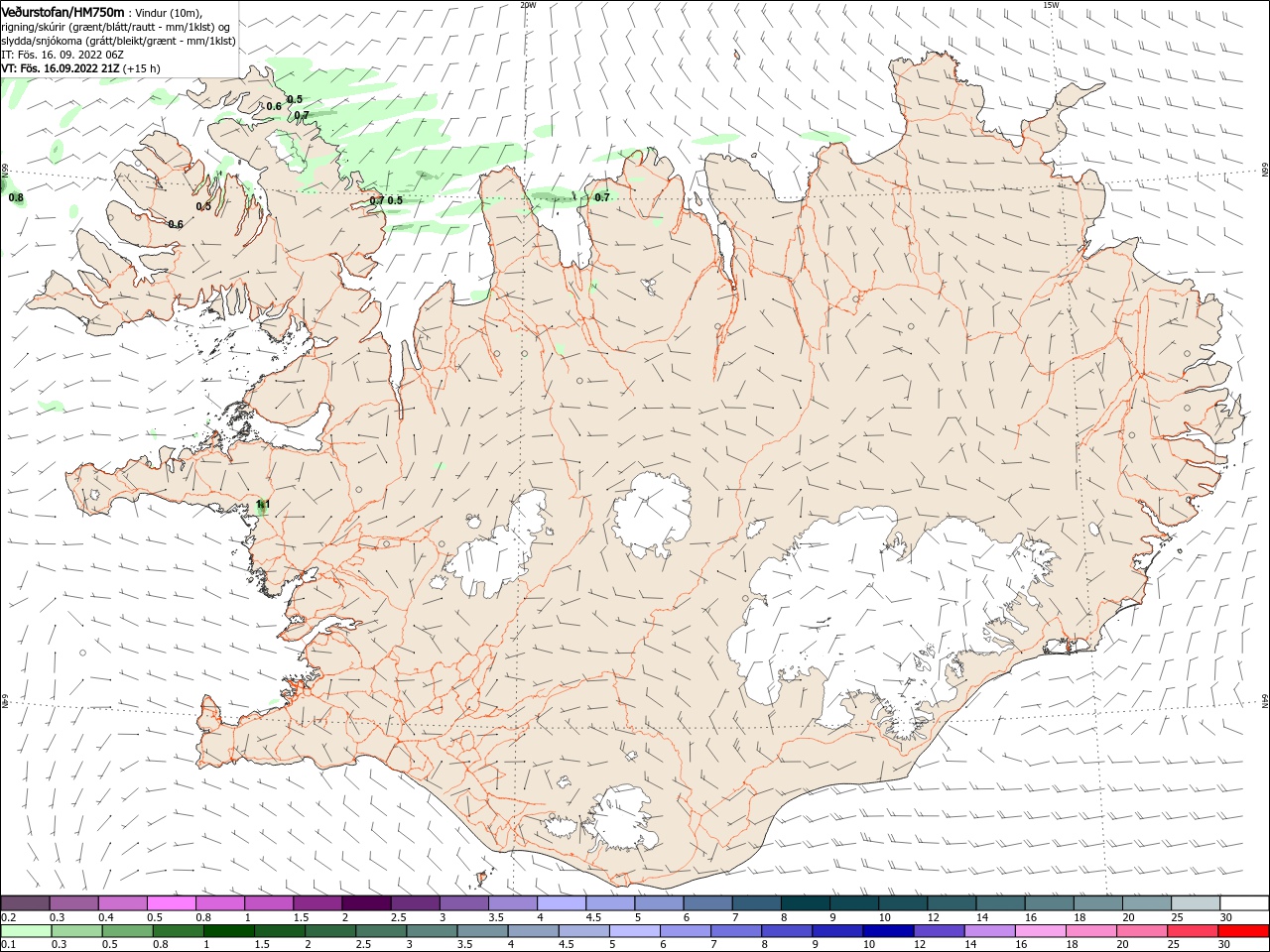Click the 'IT: Fös. 16. 09. 2022 06Z' line
Image resolution: width=1270 pixels, height=952 pixels.
[x=63, y=55]
